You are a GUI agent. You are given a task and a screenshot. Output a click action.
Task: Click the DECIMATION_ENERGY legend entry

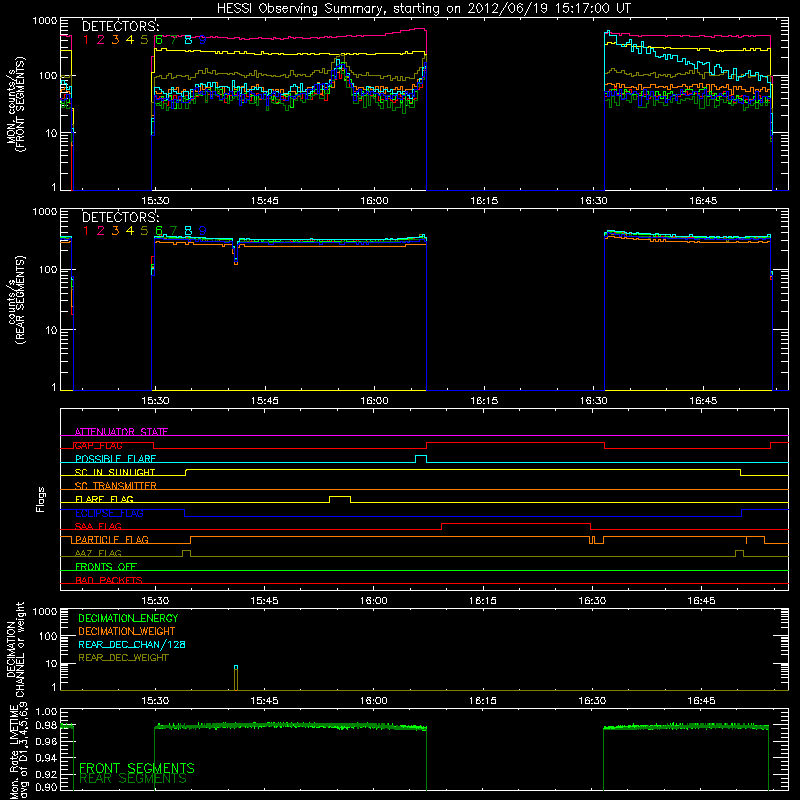click(x=128, y=618)
